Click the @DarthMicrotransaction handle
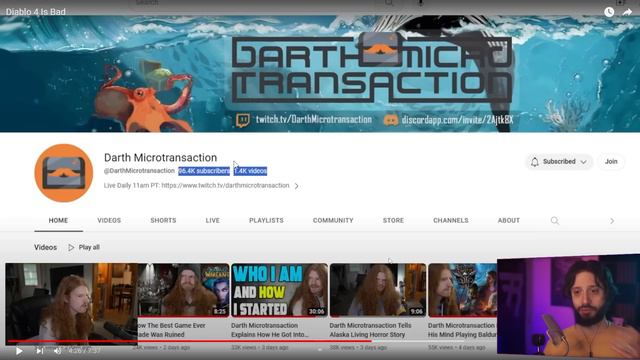640x360 pixels. click(x=139, y=171)
